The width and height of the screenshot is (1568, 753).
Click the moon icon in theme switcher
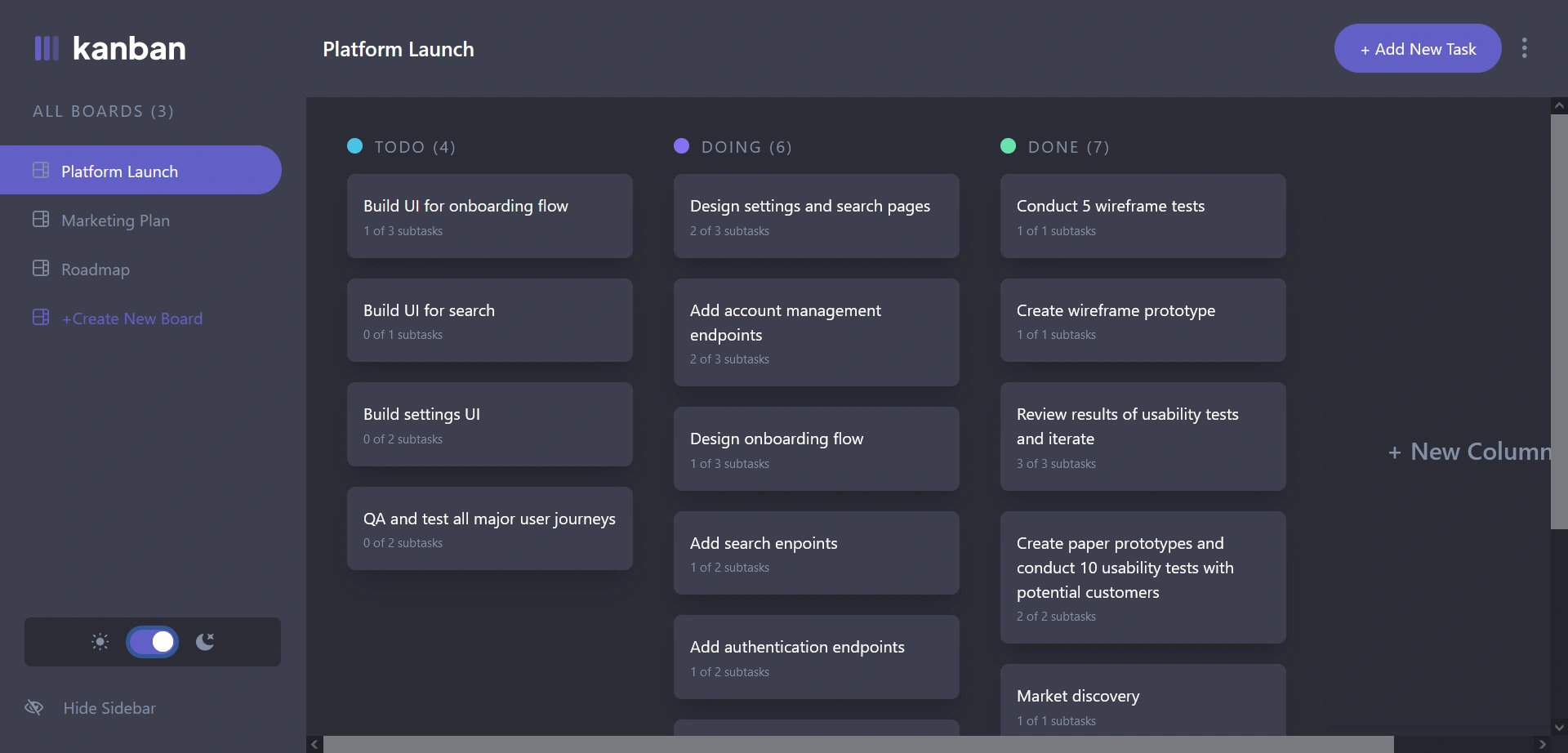(x=205, y=642)
